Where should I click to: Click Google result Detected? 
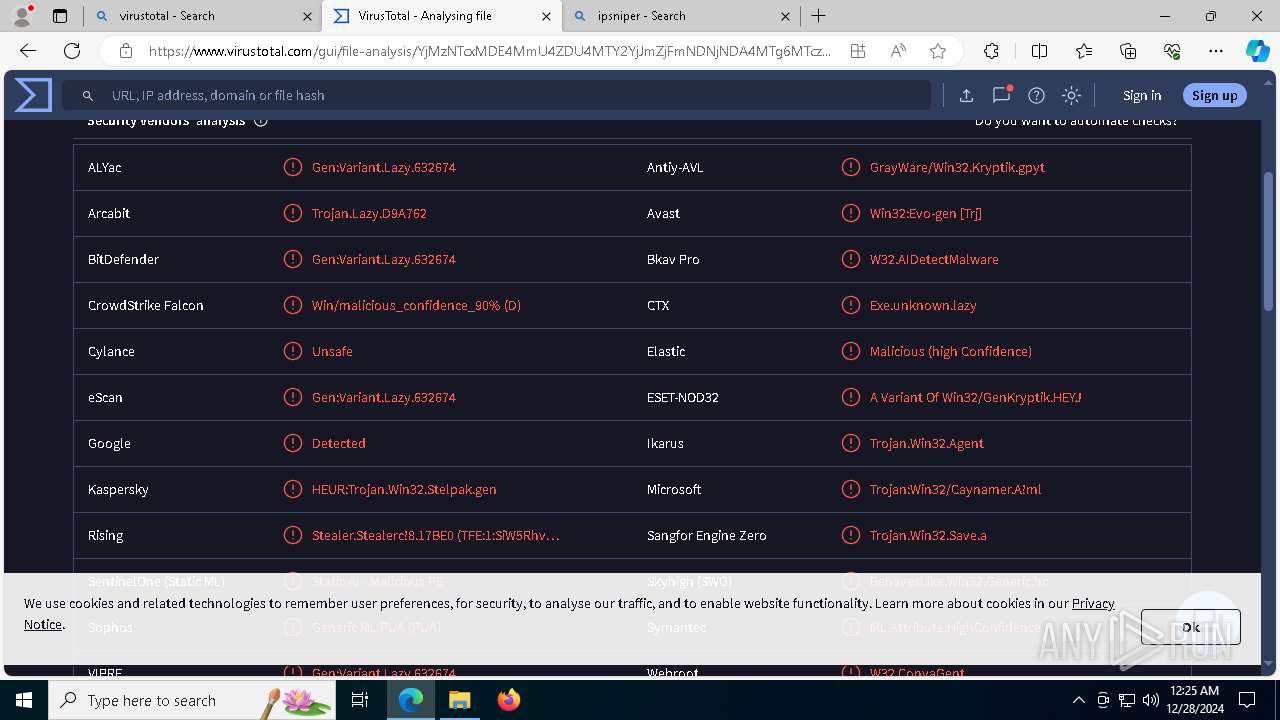(339, 443)
